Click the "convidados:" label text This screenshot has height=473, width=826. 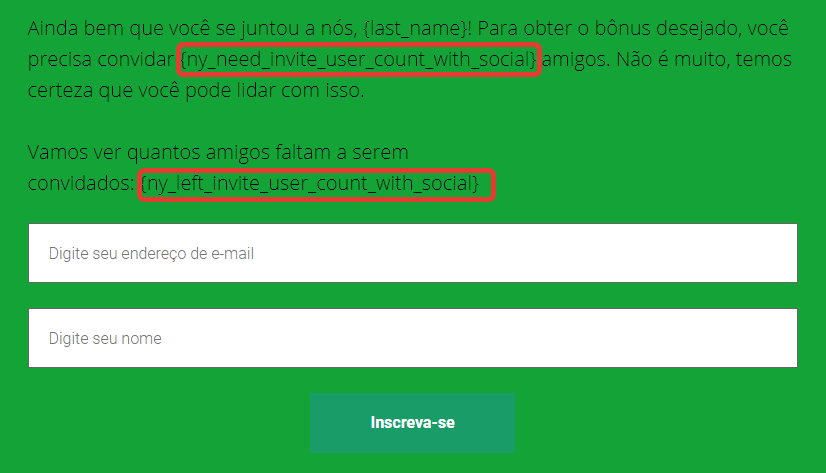coord(81,183)
